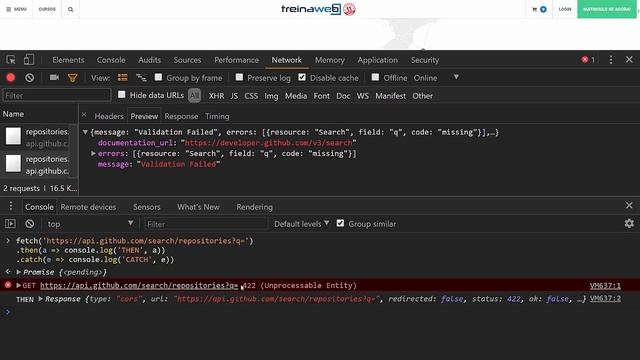
Task: Clear the network log
Action: pos(29,78)
